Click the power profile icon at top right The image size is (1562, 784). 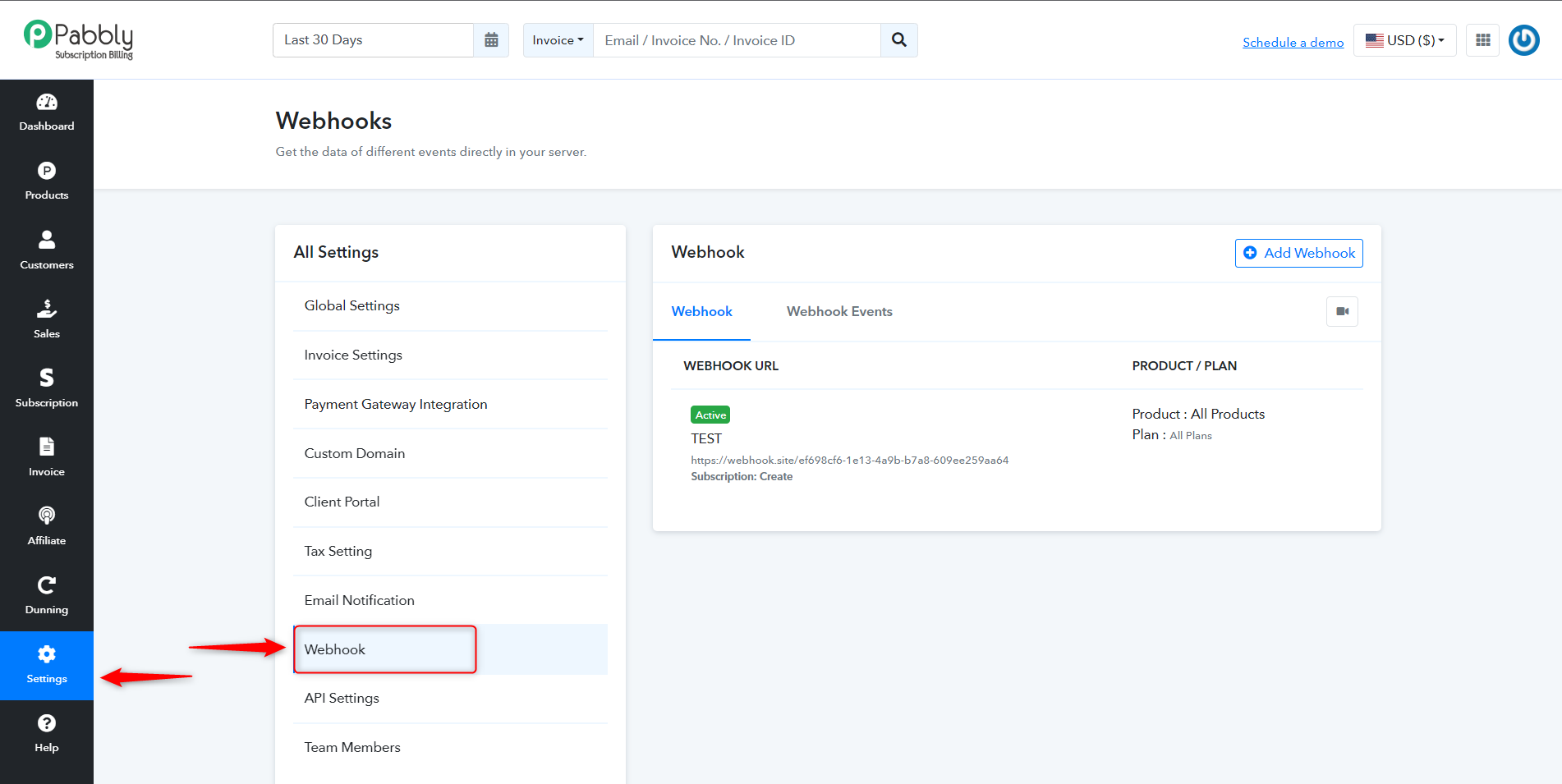[1524, 40]
